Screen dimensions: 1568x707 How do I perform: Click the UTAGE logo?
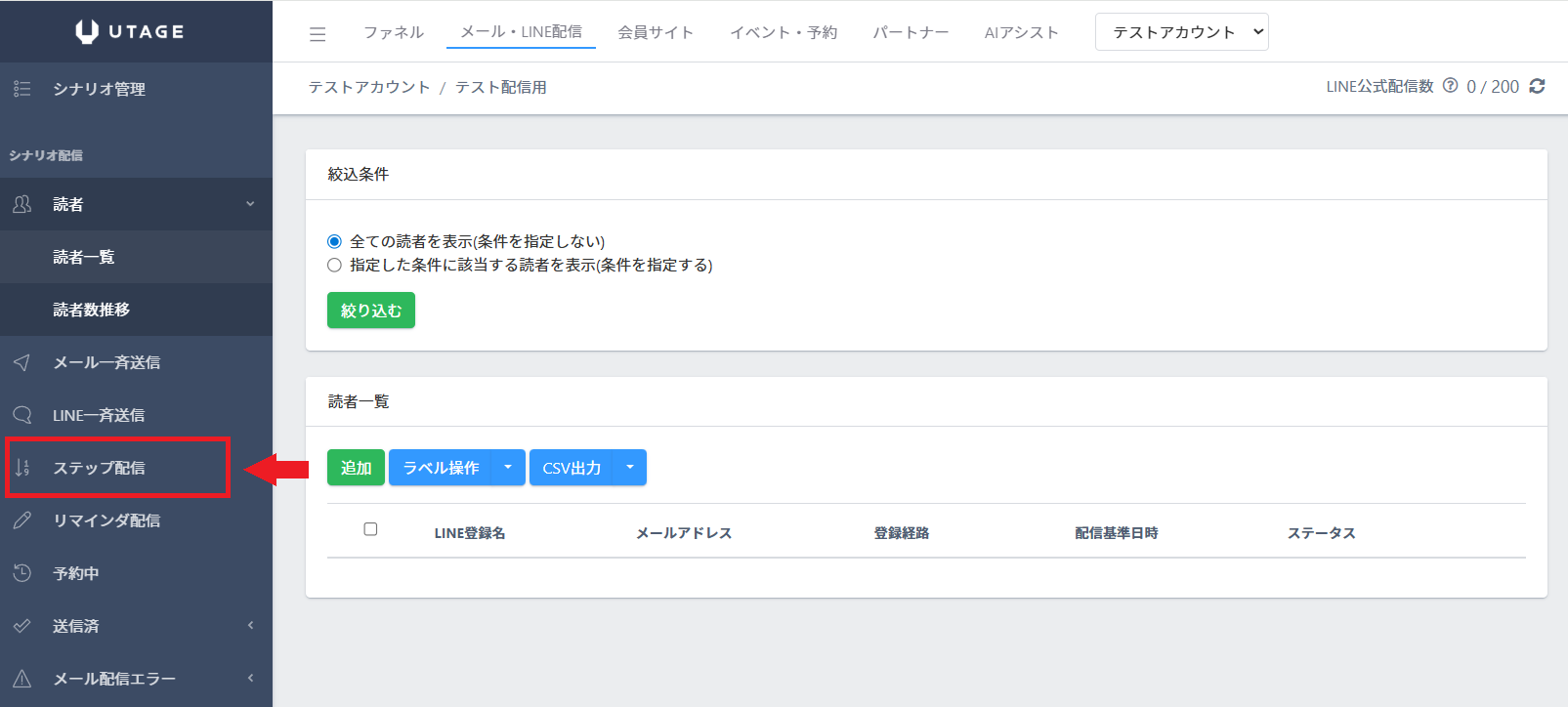tap(130, 31)
